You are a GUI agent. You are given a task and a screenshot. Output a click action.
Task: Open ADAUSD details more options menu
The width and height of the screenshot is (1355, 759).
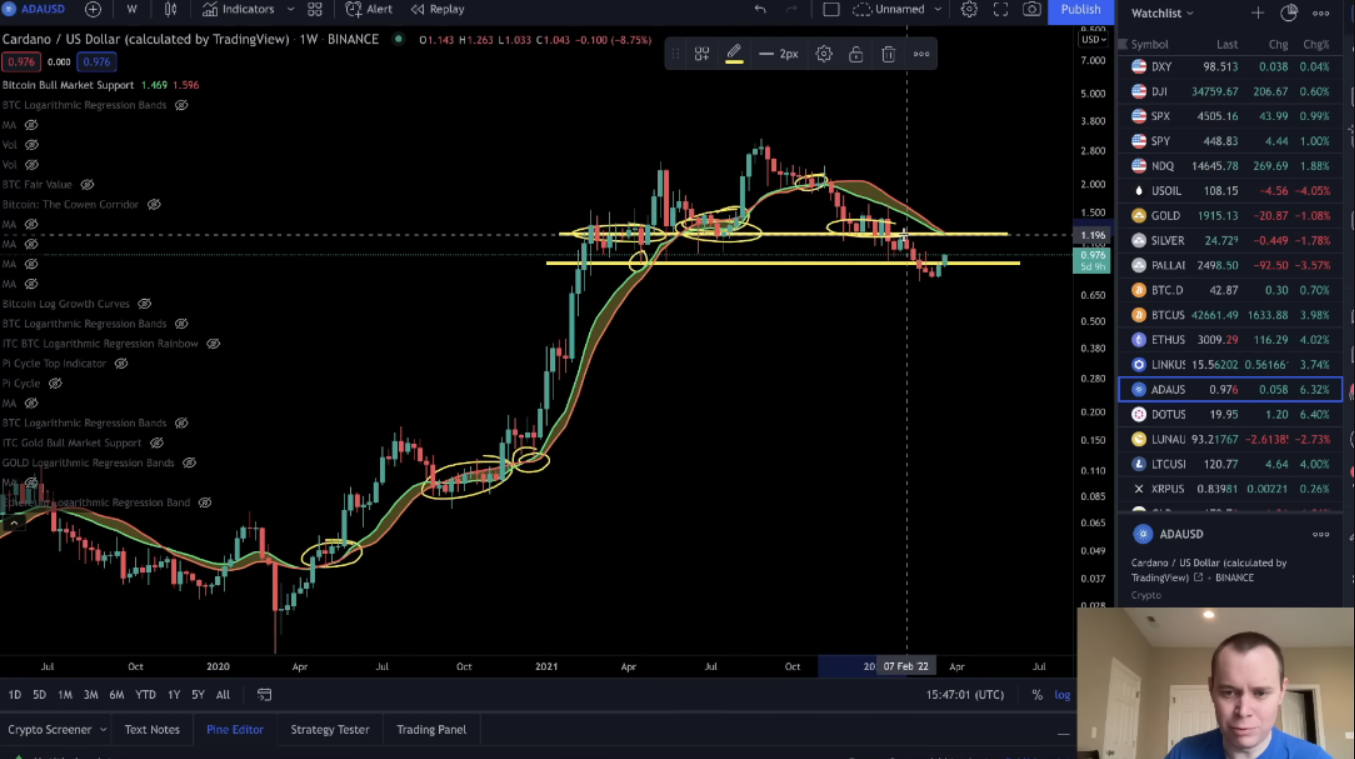tap(1321, 534)
